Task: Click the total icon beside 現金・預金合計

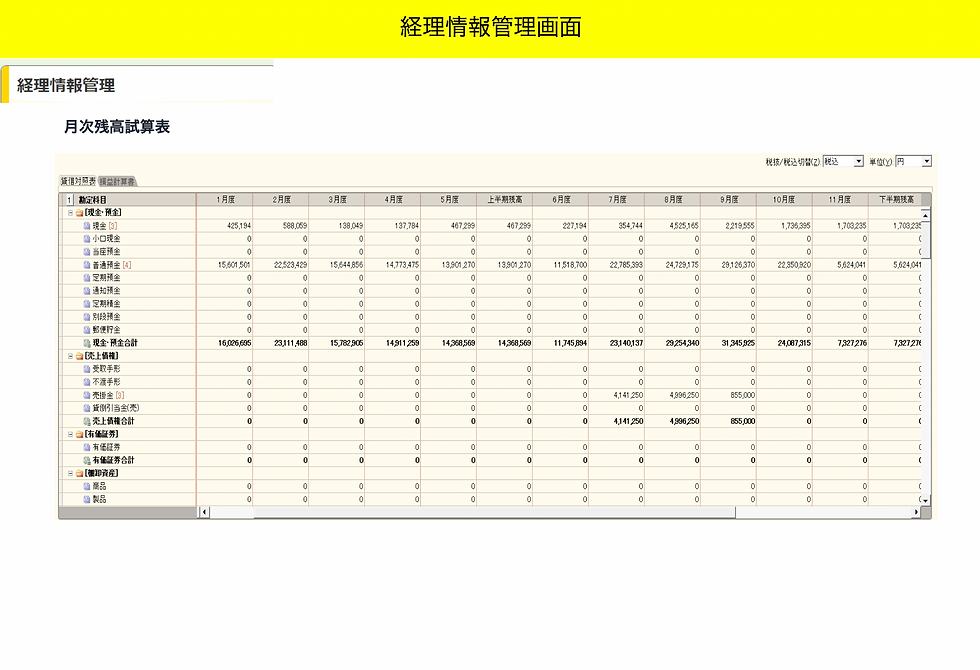Action: pyautogui.click(x=87, y=343)
